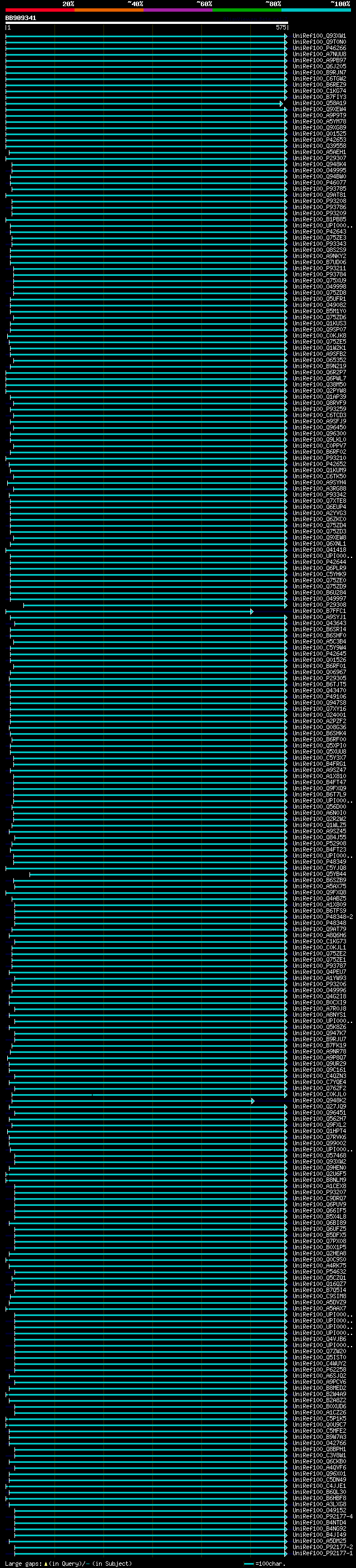Image resolution: width=356 pixels, height=1568 pixels.
Task: Select the UniRef100_P42652 label
Action: point(319,464)
